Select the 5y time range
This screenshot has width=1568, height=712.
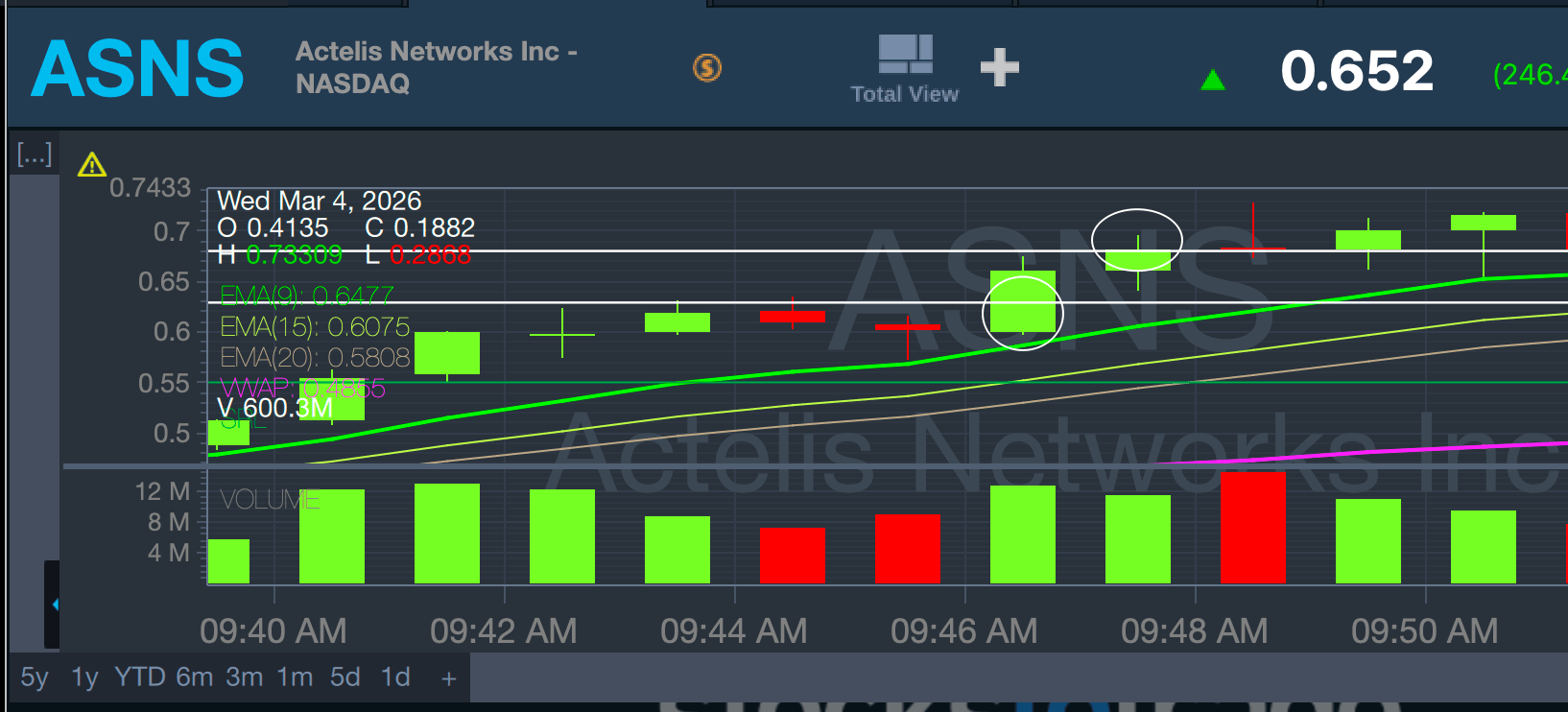pyautogui.click(x=35, y=677)
